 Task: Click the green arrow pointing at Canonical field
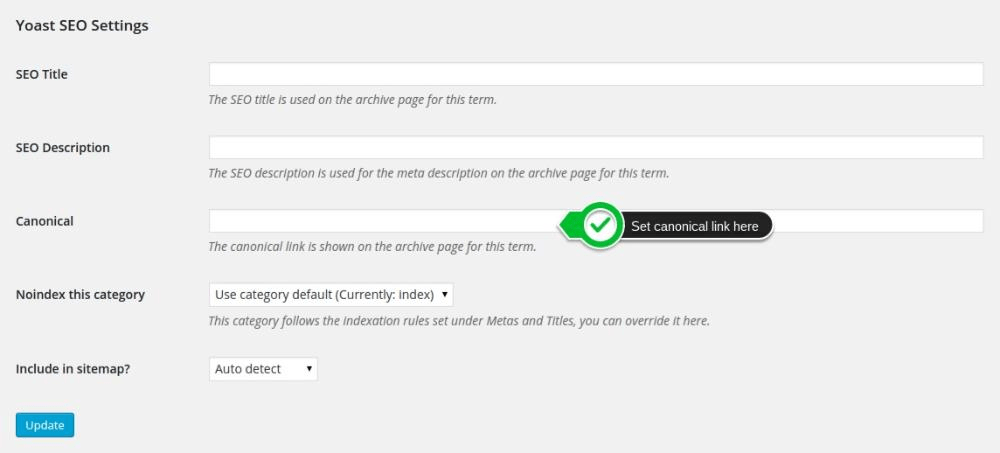[568, 226]
